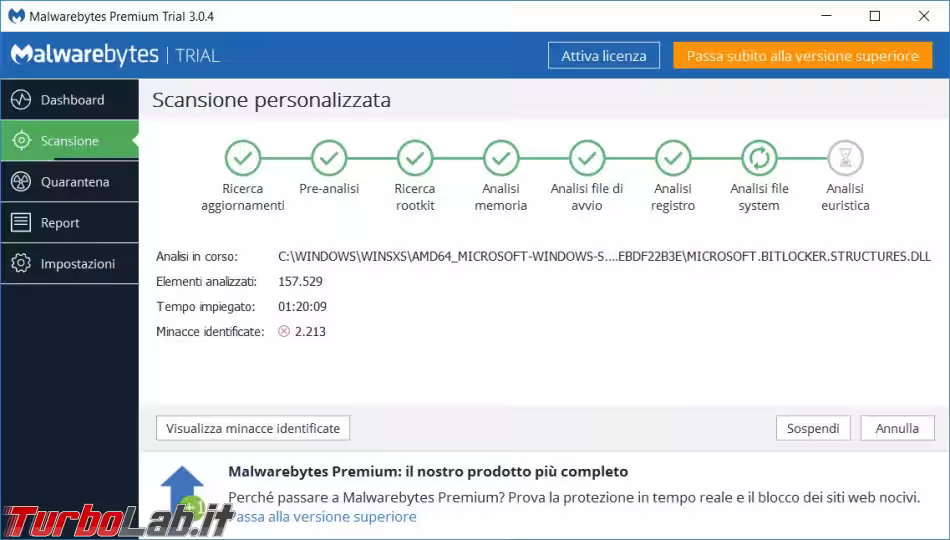Click the Minacce identificate count 2.213
Screen dimensions: 950x540
click(x=310, y=331)
